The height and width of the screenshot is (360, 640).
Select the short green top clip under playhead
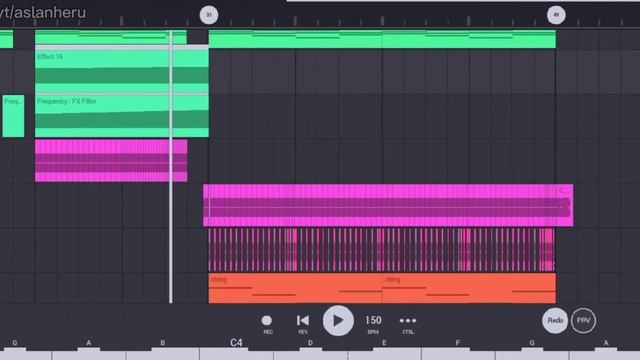tap(111, 37)
